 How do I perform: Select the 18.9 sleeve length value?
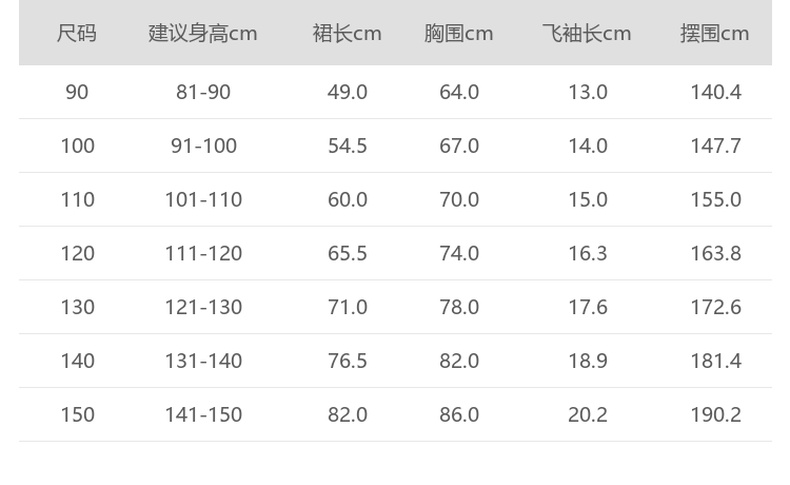tap(587, 361)
